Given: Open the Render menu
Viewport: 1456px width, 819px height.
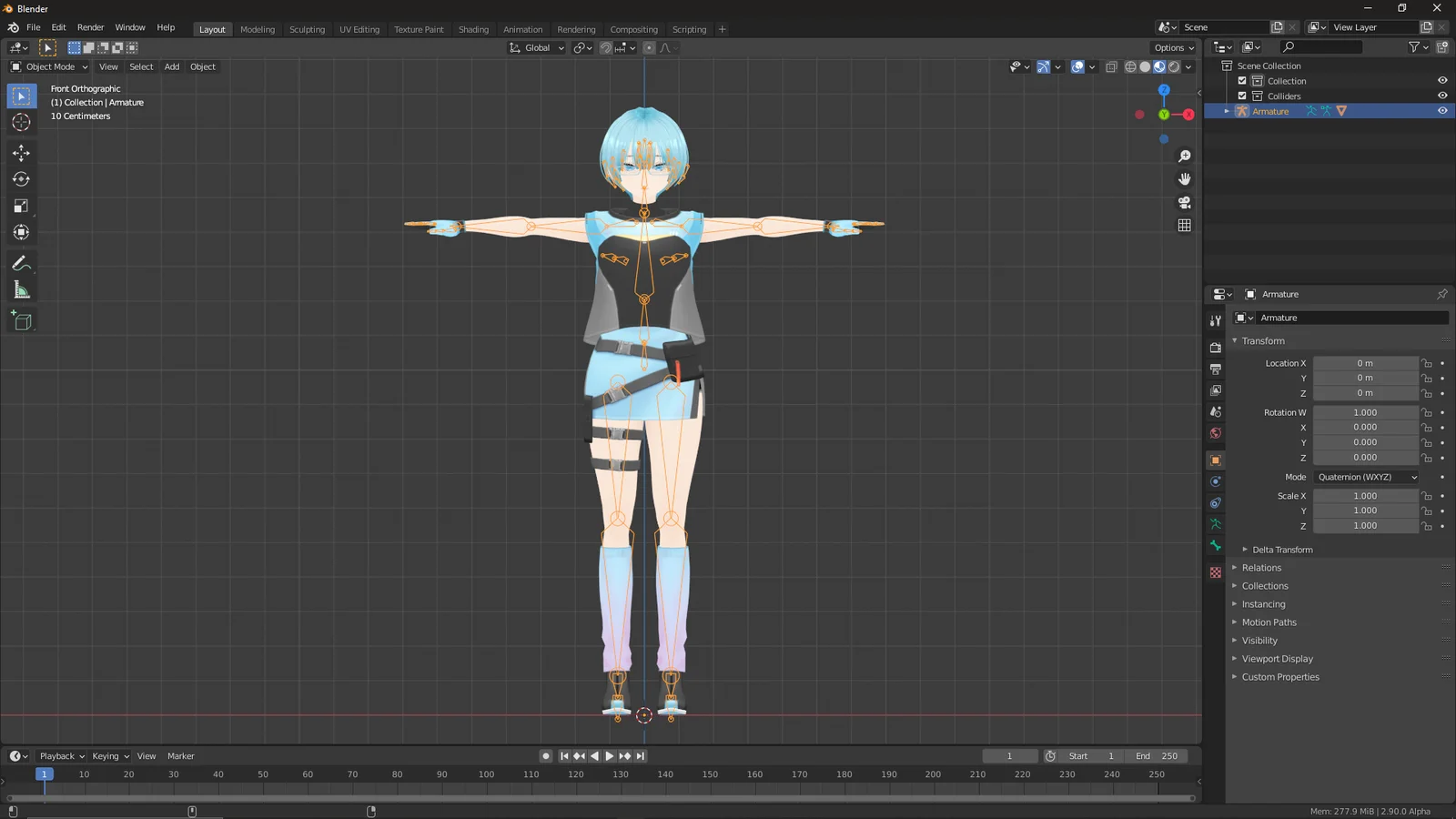Looking at the screenshot, I should coord(90,27).
